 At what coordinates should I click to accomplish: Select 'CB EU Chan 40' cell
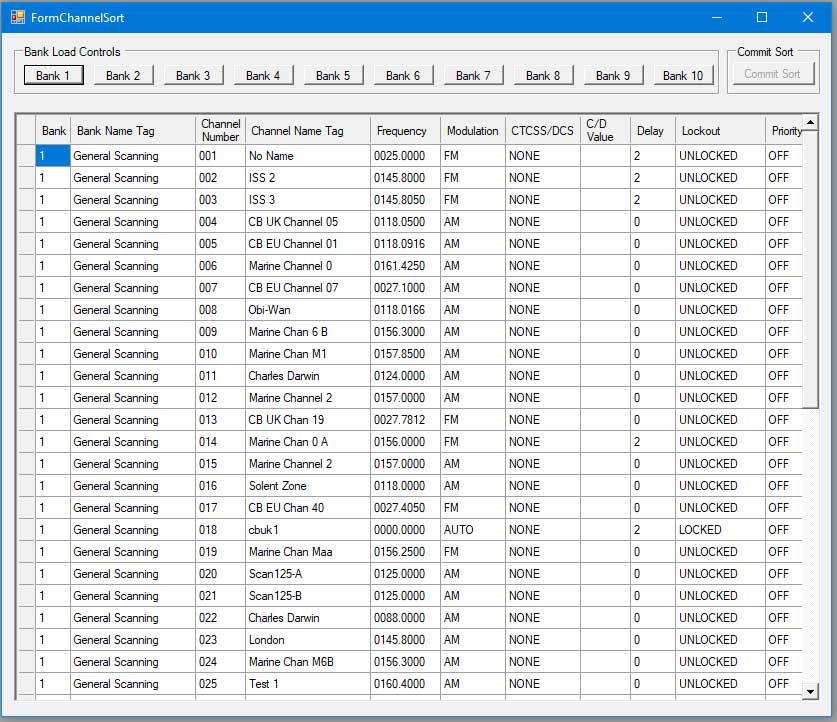click(x=307, y=507)
